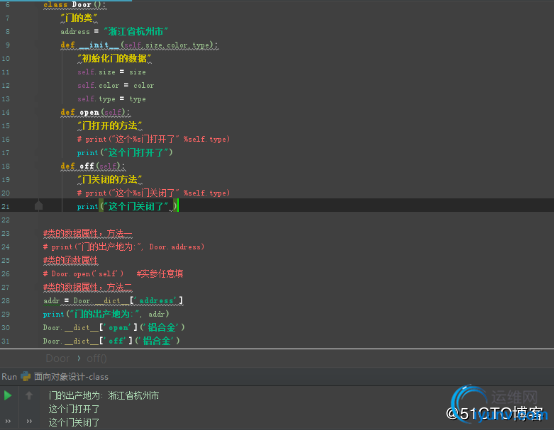Click the up arrow in Run panel
The height and width of the screenshot is (431, 554).
click(29, 395)
